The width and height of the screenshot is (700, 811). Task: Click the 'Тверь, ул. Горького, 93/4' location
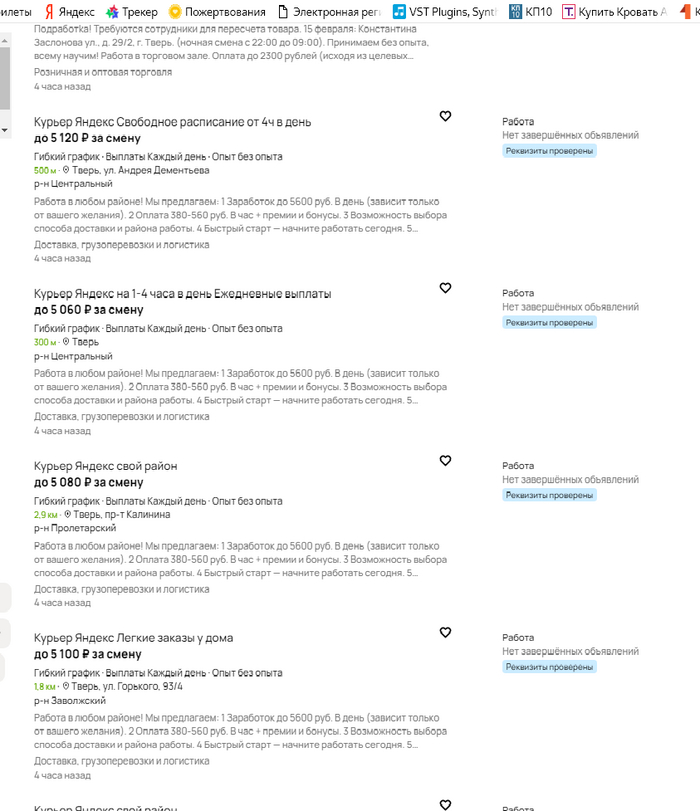[127, 687]
